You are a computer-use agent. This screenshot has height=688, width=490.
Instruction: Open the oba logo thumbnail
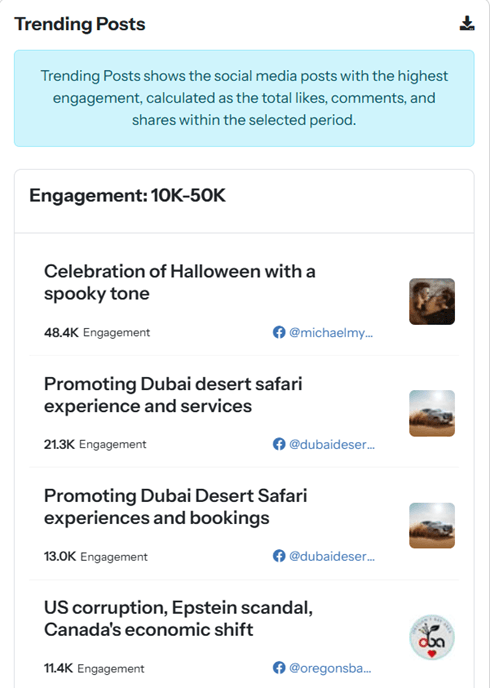click(x=432, y=637)
